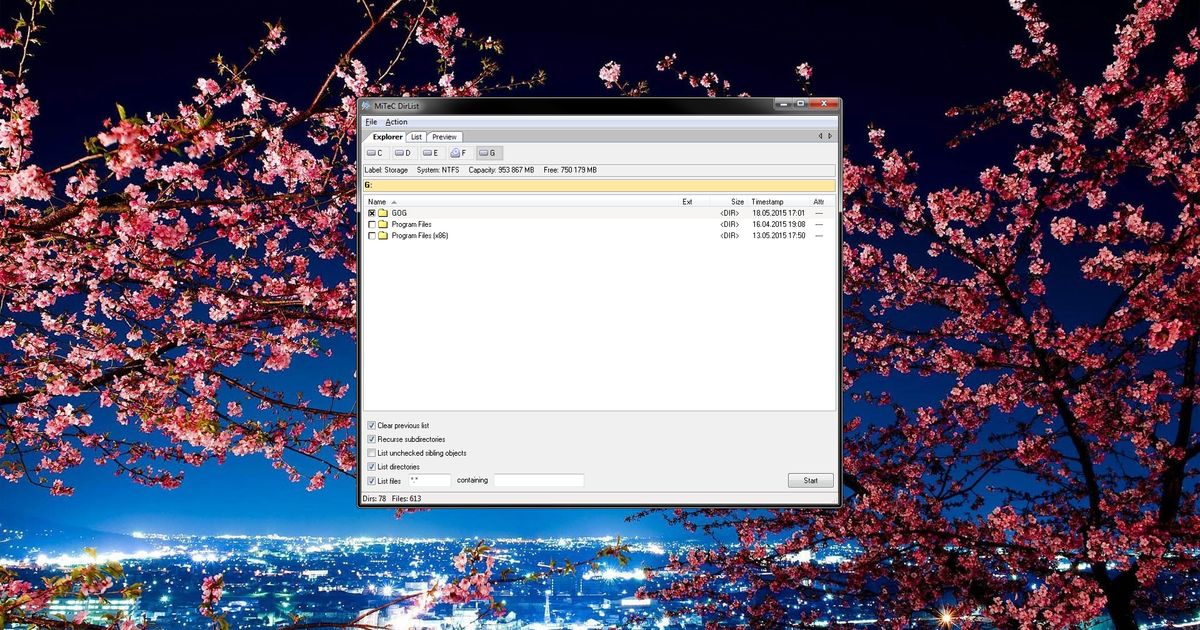Image resolution: width=1200 pixels, height=630 pixels.
Task: Click the right tab scroll arrow
Action: [829, 135]
